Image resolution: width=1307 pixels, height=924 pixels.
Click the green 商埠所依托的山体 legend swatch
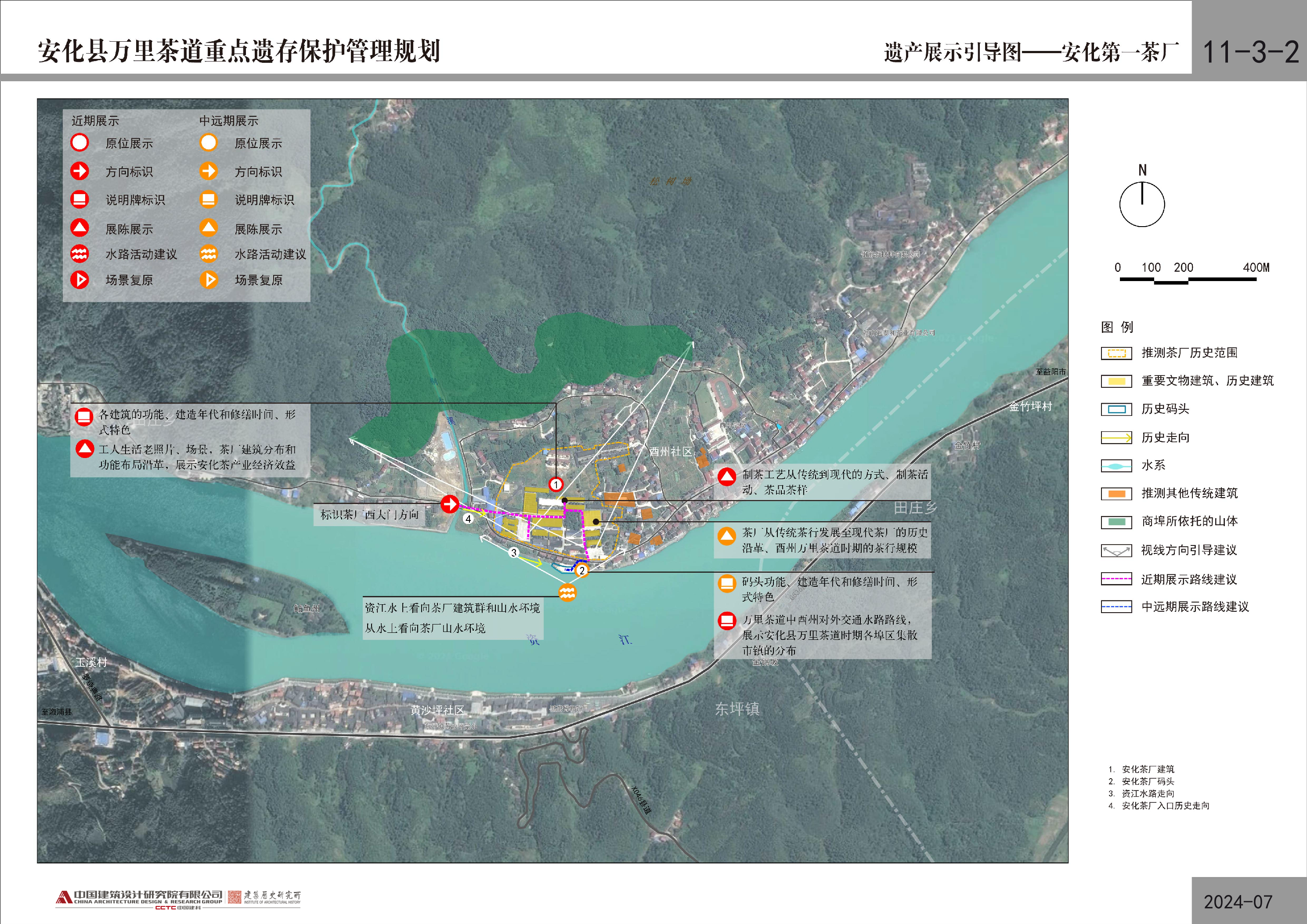pos(1116,521)
